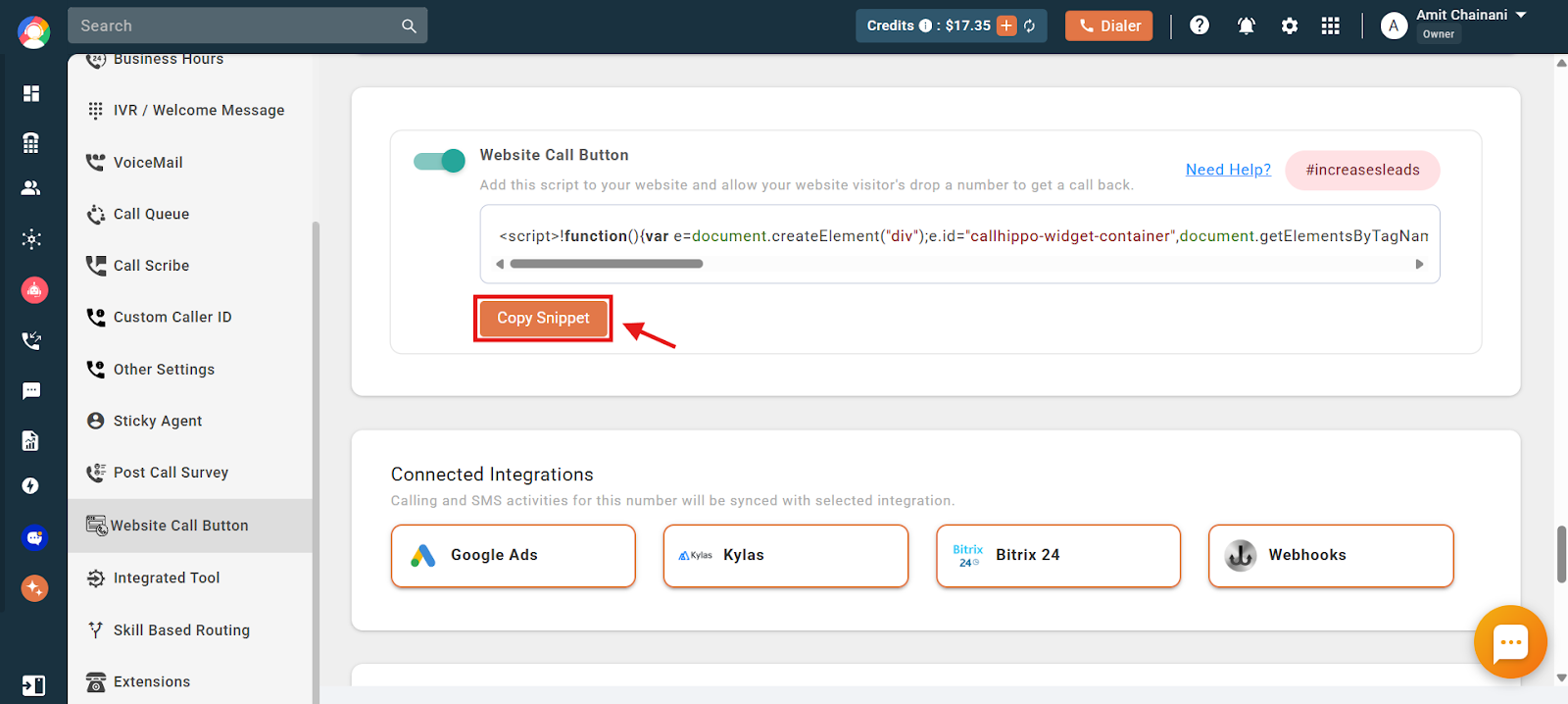The width and height of the screenshot is (1568, 704).
Task: Open the SMS message icon in left rail
Action: coord(31,391)
